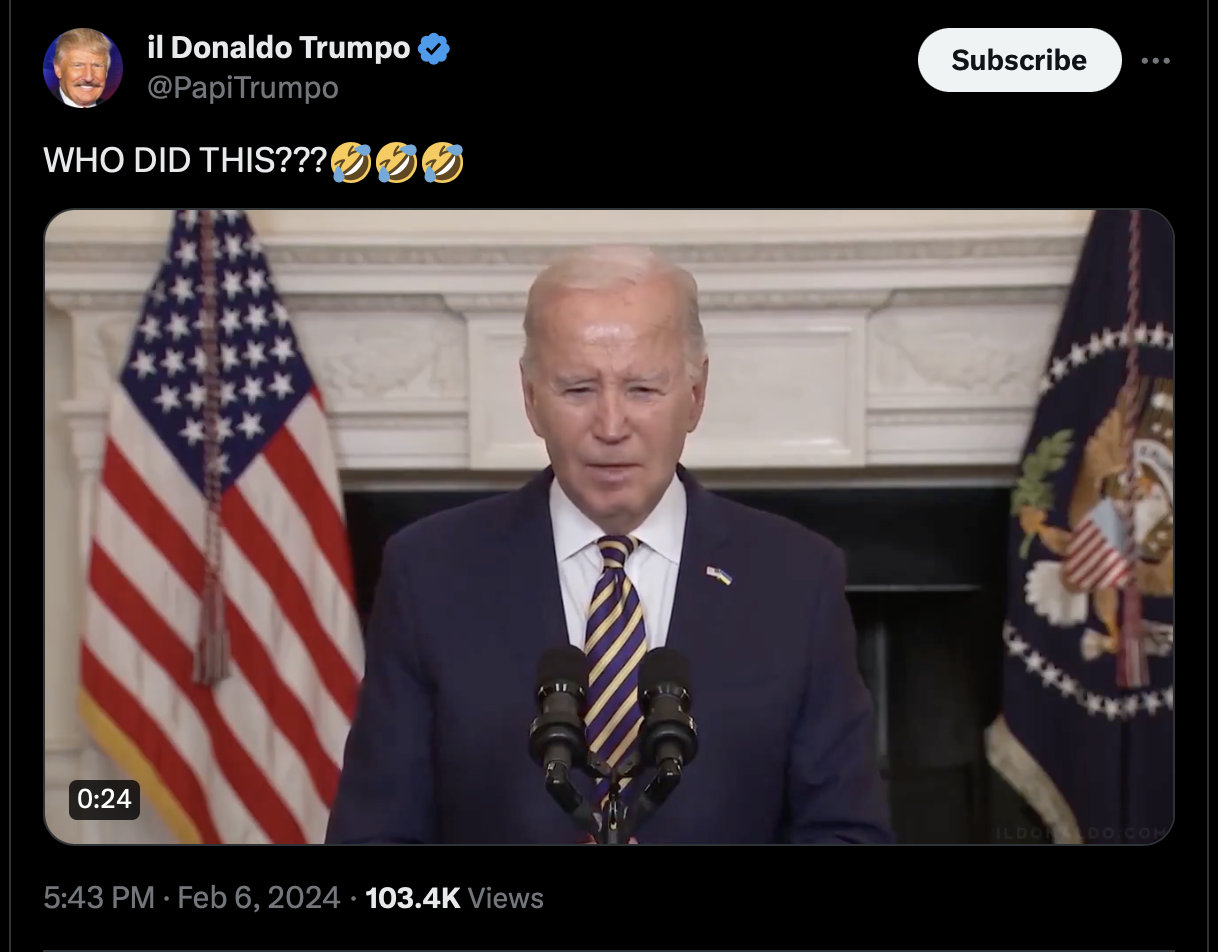The image size is (1218, 952).
Task: Click the first laughing emoji in the tweet
Action: (351, 162)
